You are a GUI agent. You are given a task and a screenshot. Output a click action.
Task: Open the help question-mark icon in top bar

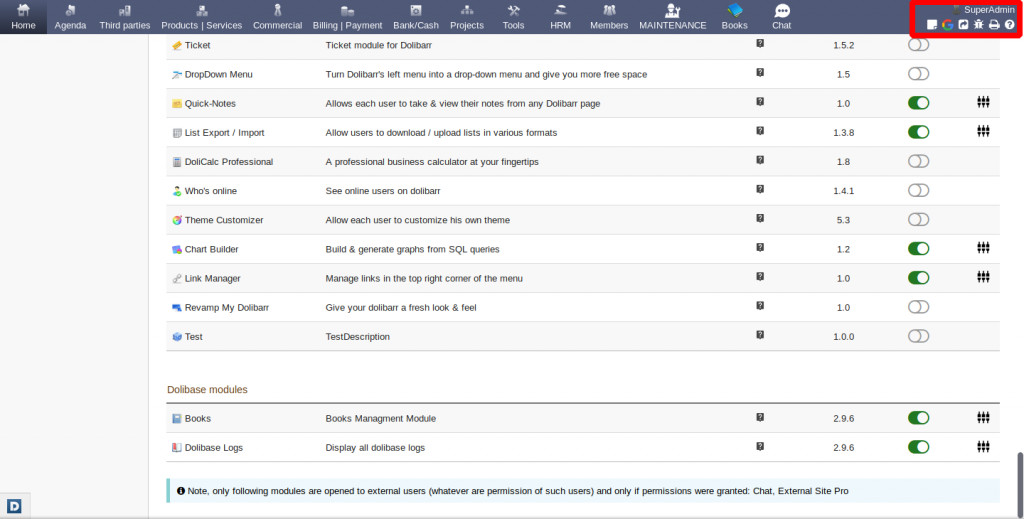tap(1010, 25)
